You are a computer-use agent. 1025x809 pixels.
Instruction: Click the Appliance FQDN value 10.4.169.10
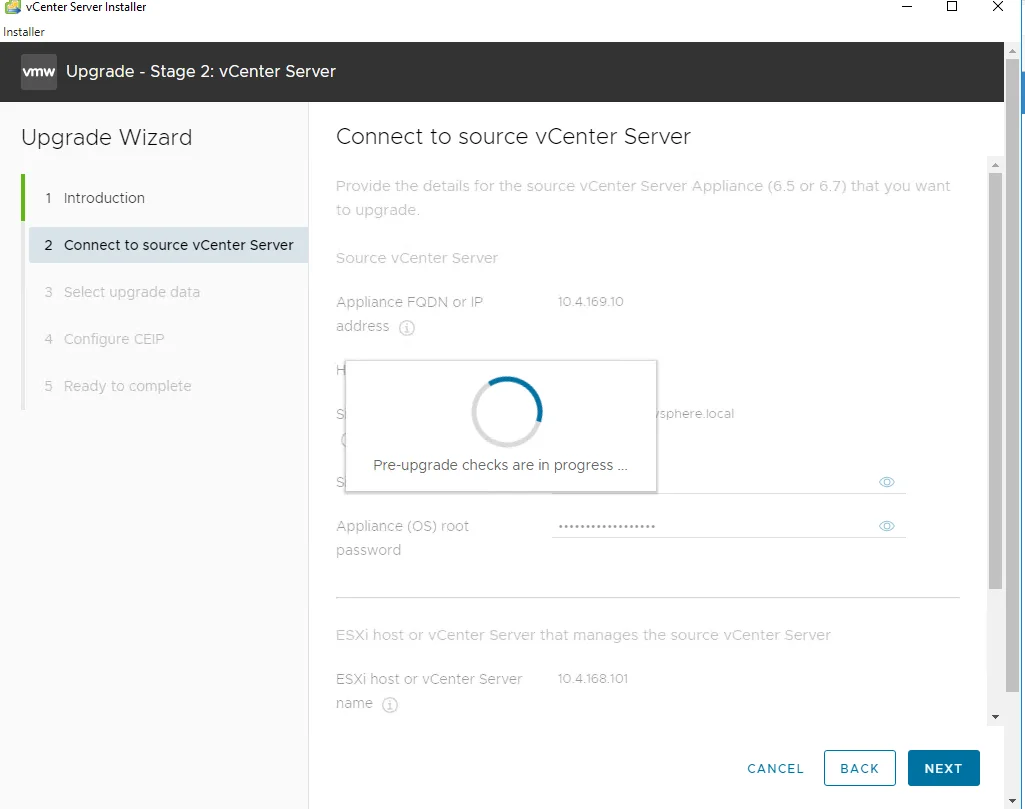pyautogui.click(x=590, y=302)
